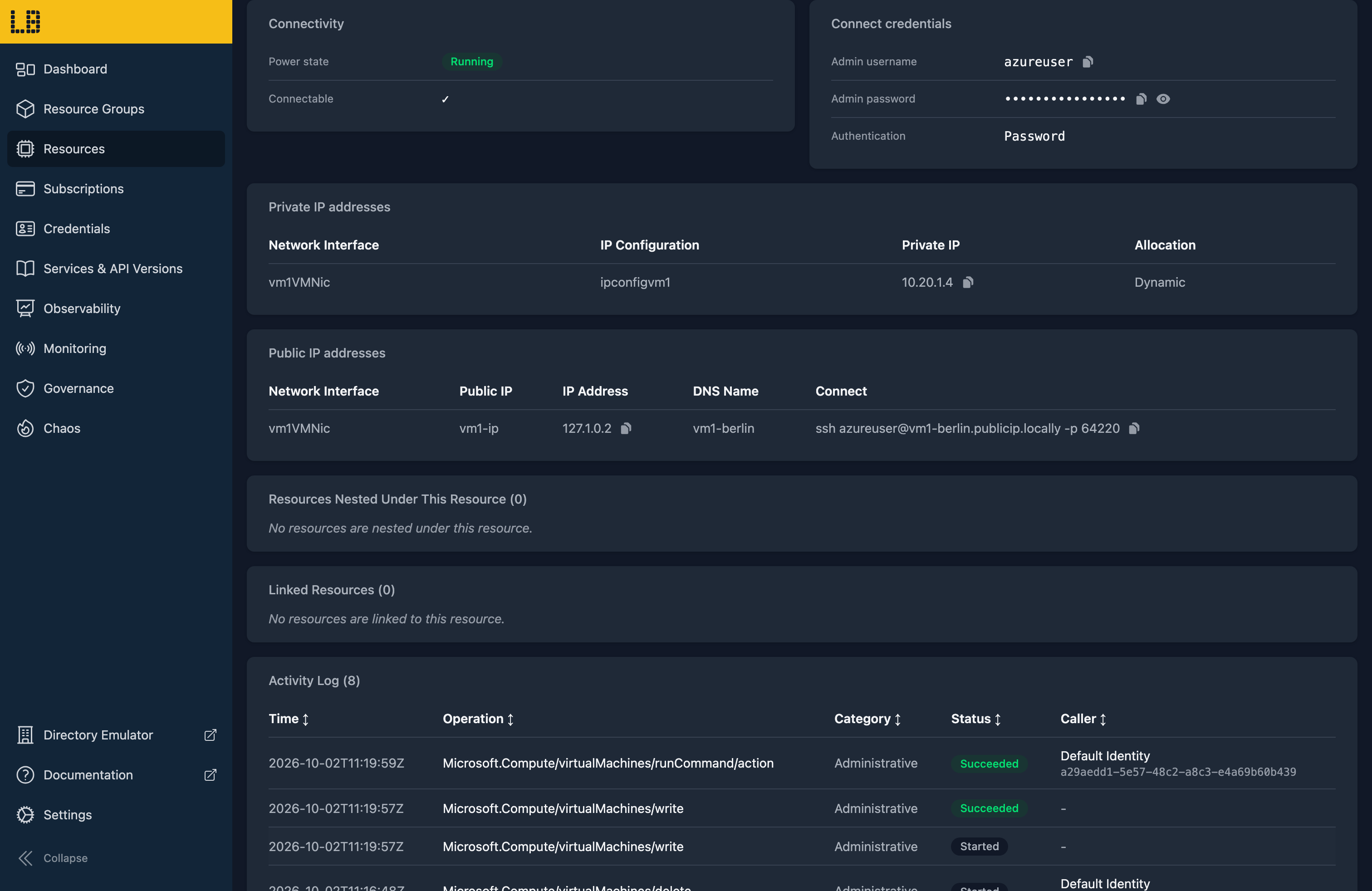Go to Resource Groups page

(x=116, y=109)
